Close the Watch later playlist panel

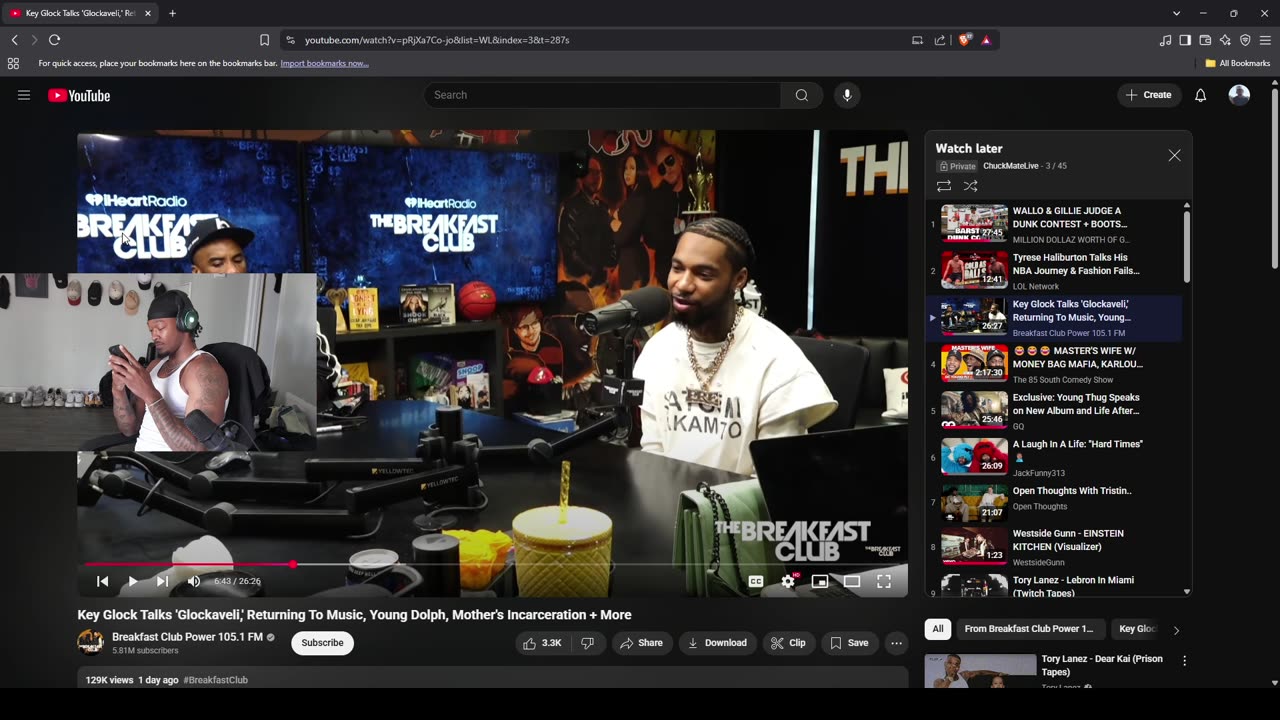(x=1174, y=155)
